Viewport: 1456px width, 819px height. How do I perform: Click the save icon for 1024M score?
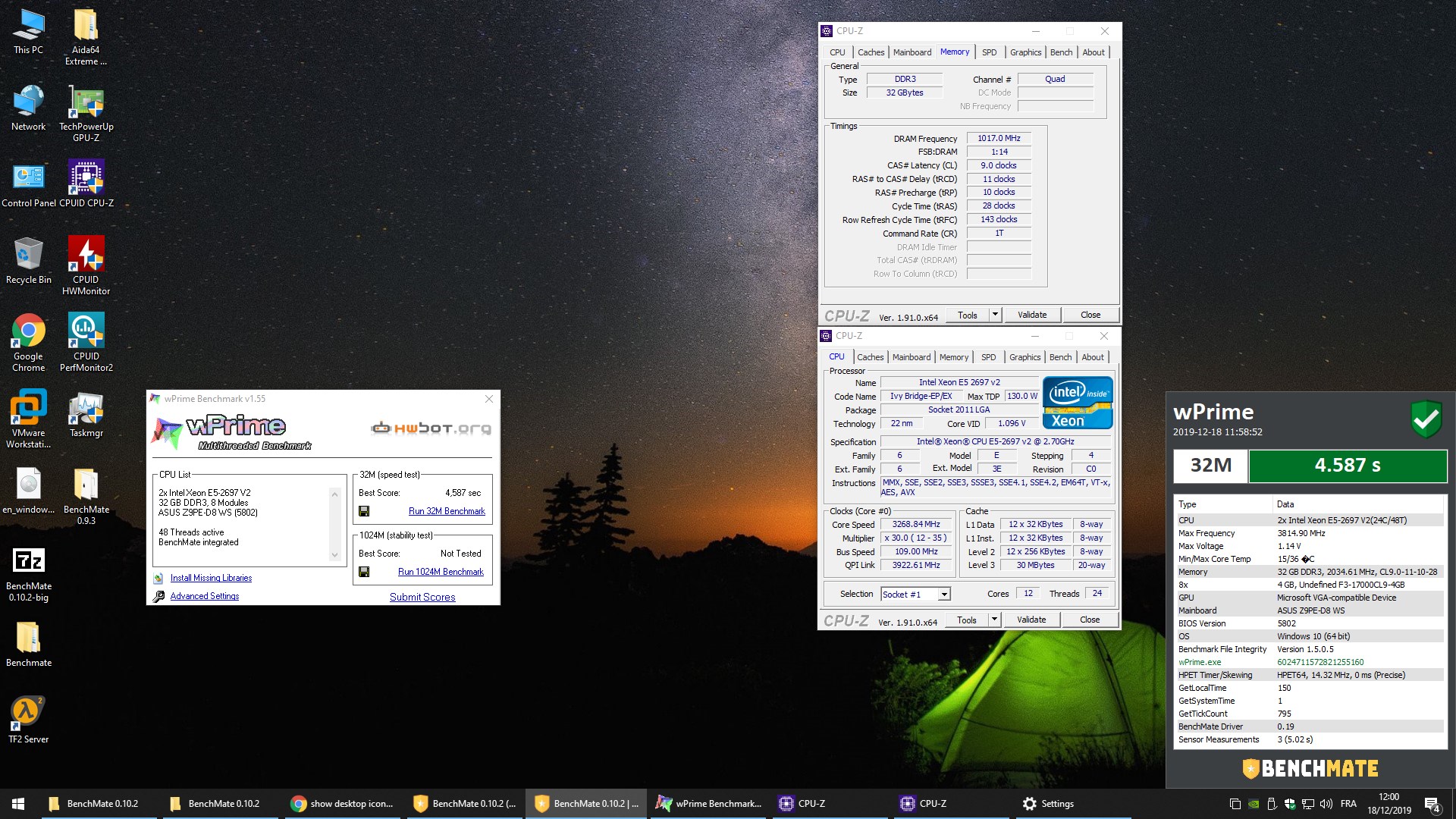pos(364,572)
